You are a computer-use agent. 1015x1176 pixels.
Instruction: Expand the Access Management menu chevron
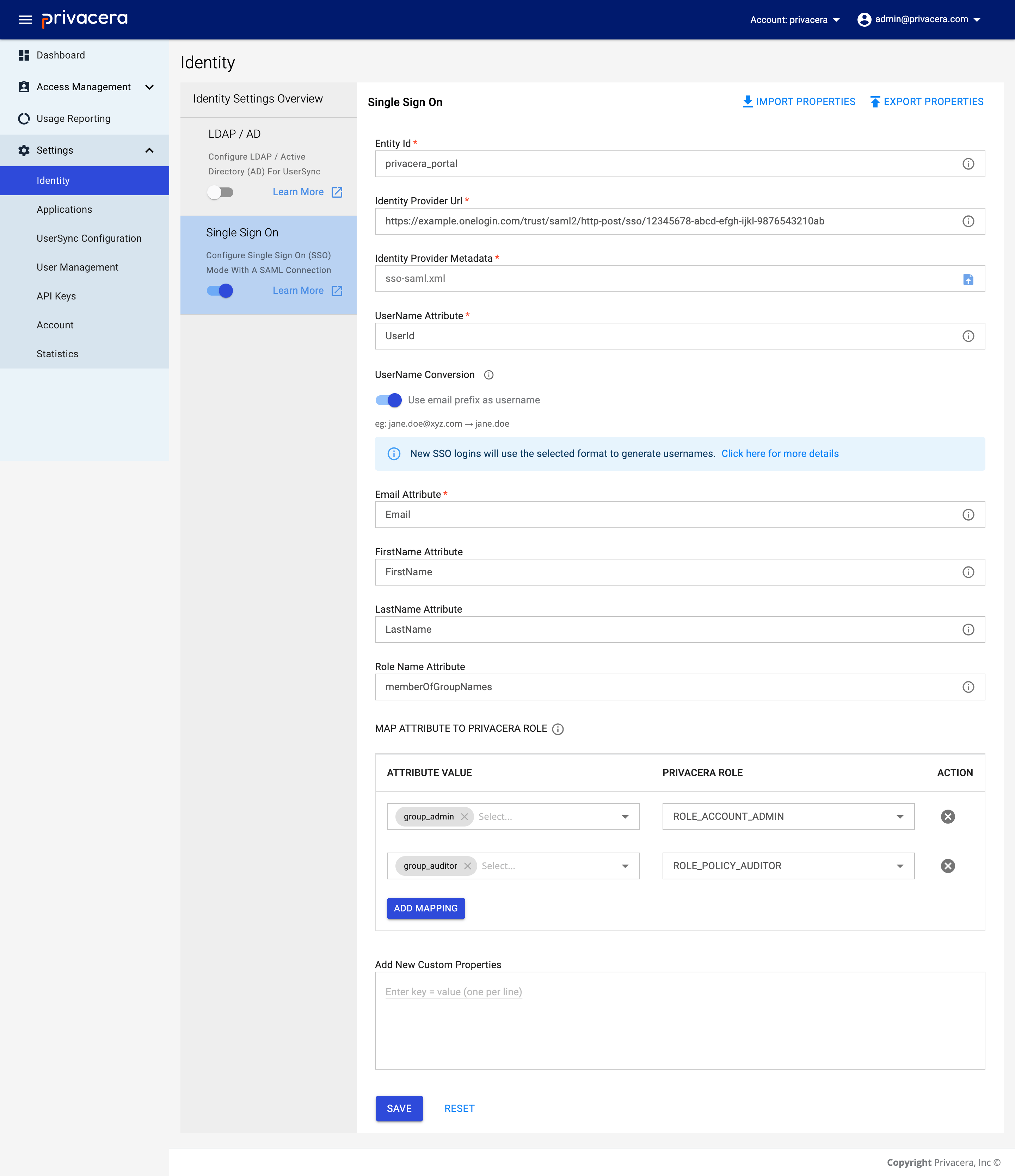click(149, 87)
